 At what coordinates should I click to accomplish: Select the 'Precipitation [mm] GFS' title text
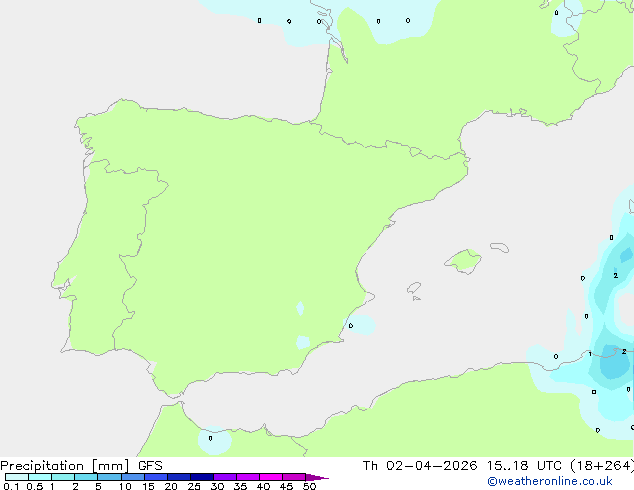coord(81,466)
